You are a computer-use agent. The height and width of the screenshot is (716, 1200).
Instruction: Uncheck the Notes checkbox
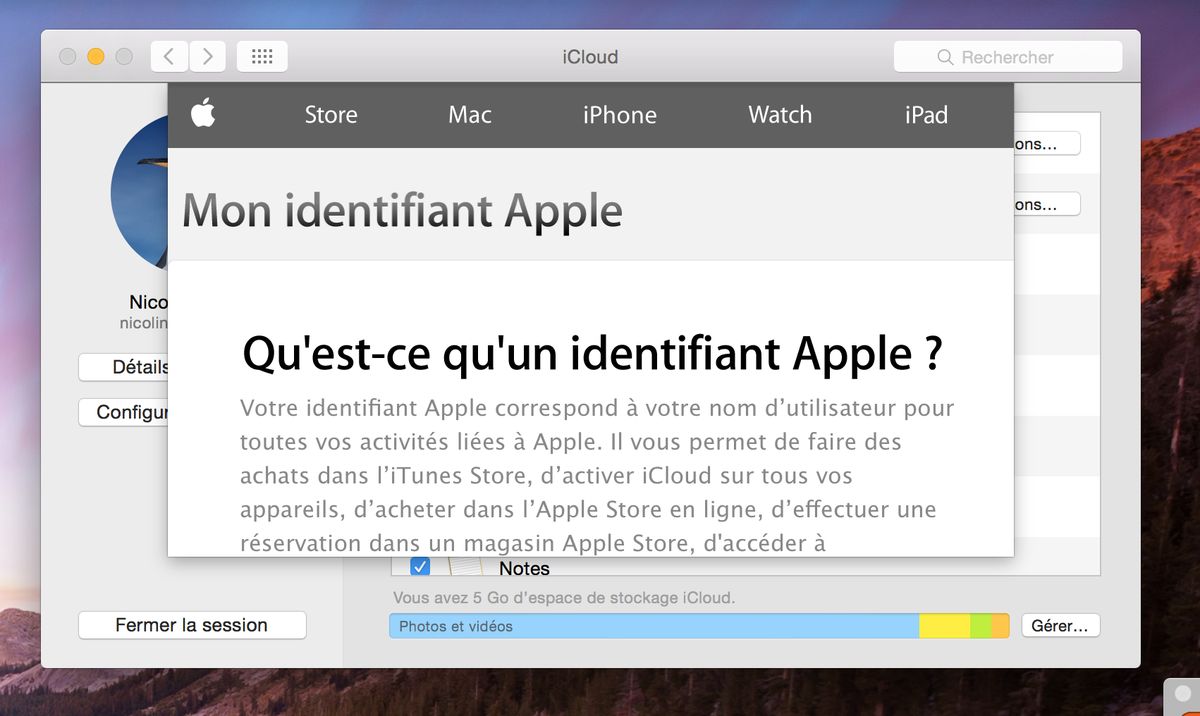pyautogui.click(x=420, y=567)
